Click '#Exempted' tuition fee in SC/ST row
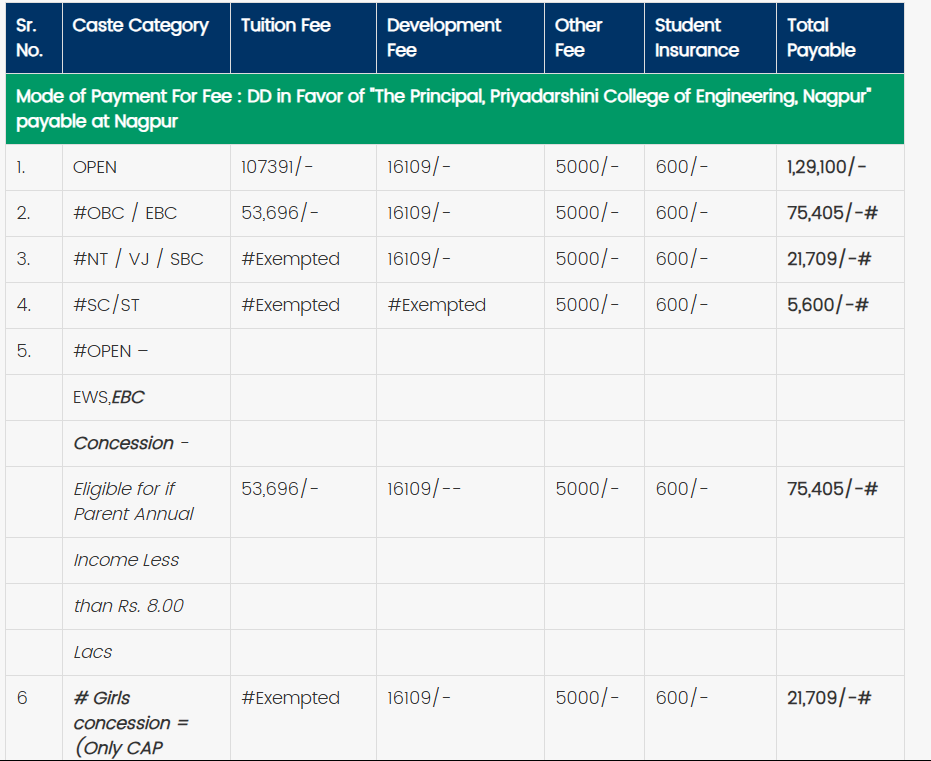Image resolution: width=931 pixels, height=761 pixels. tap(290, 305)
